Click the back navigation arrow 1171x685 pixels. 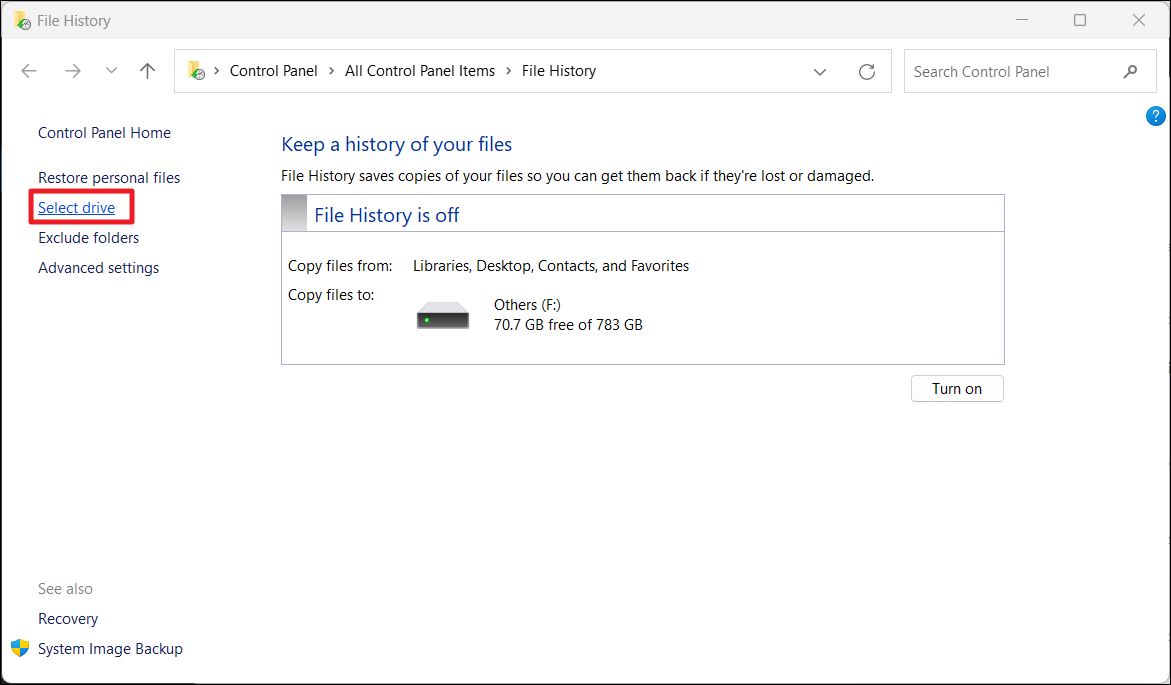(29, 71)
